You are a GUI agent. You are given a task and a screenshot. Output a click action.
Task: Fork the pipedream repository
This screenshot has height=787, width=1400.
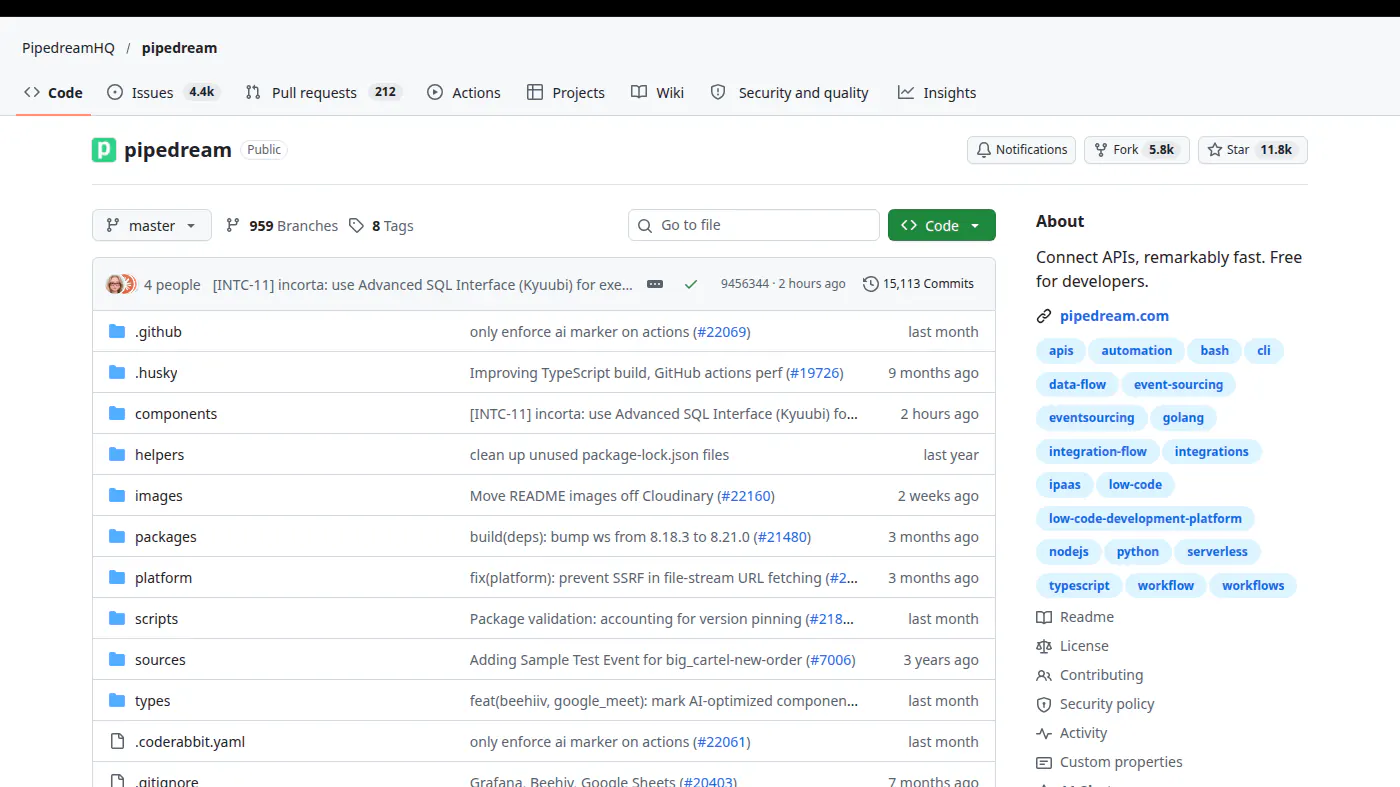(x=1137, y=150)
